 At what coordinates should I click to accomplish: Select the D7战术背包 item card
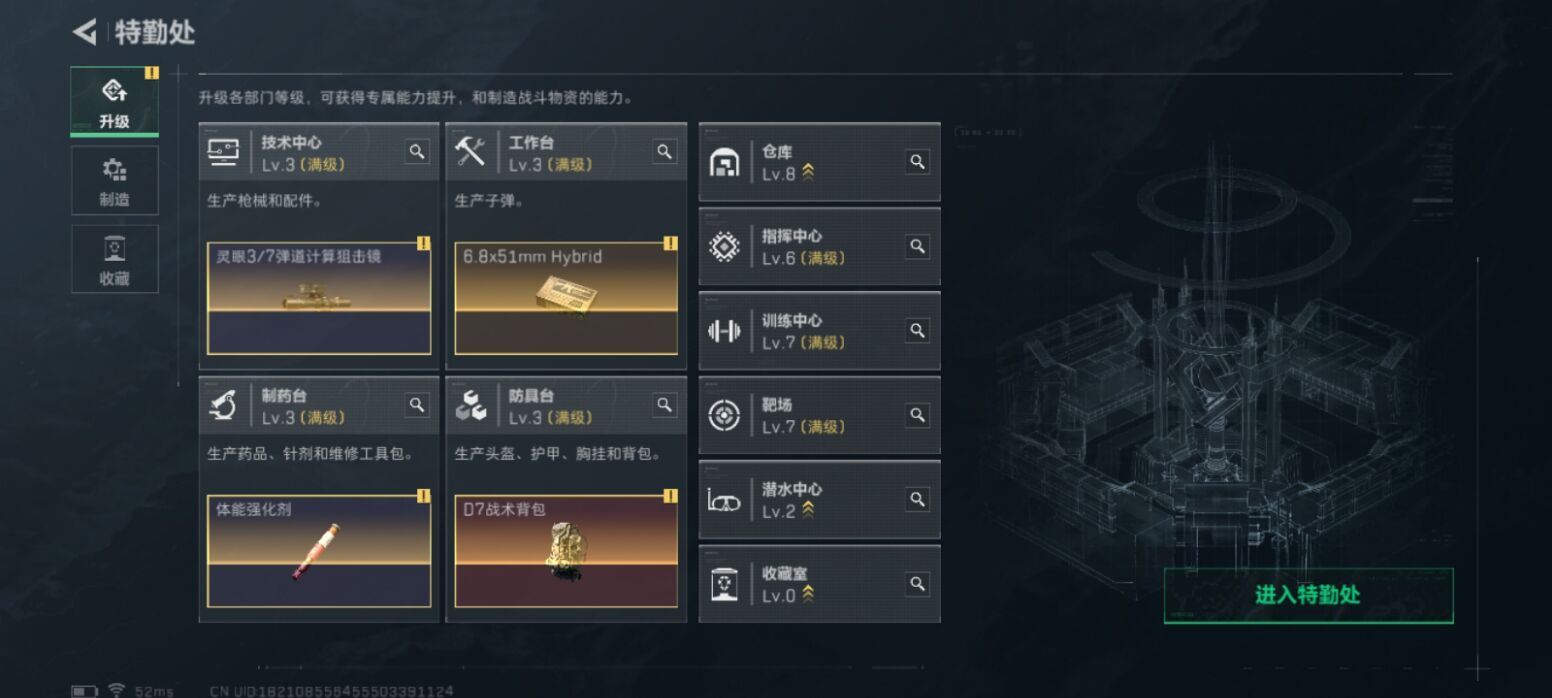pyautogui.click(x=566, y=551)
